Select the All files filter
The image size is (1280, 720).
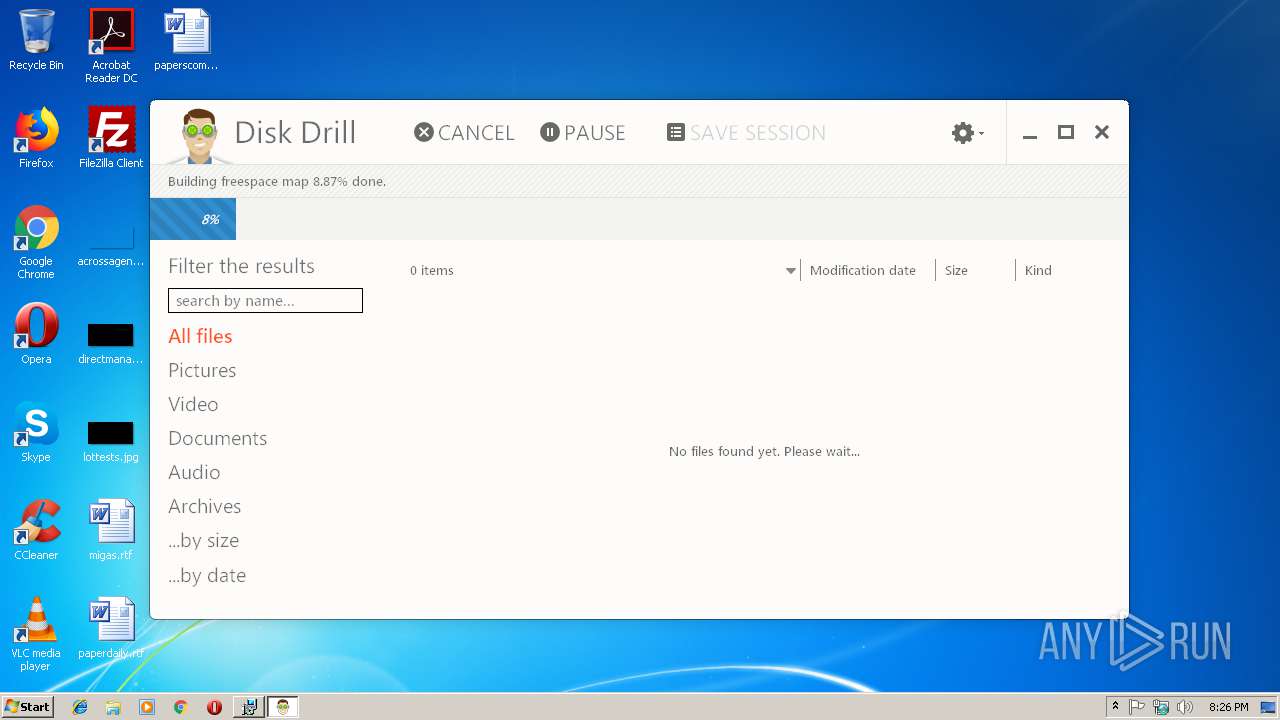click(x=200, y=336)
